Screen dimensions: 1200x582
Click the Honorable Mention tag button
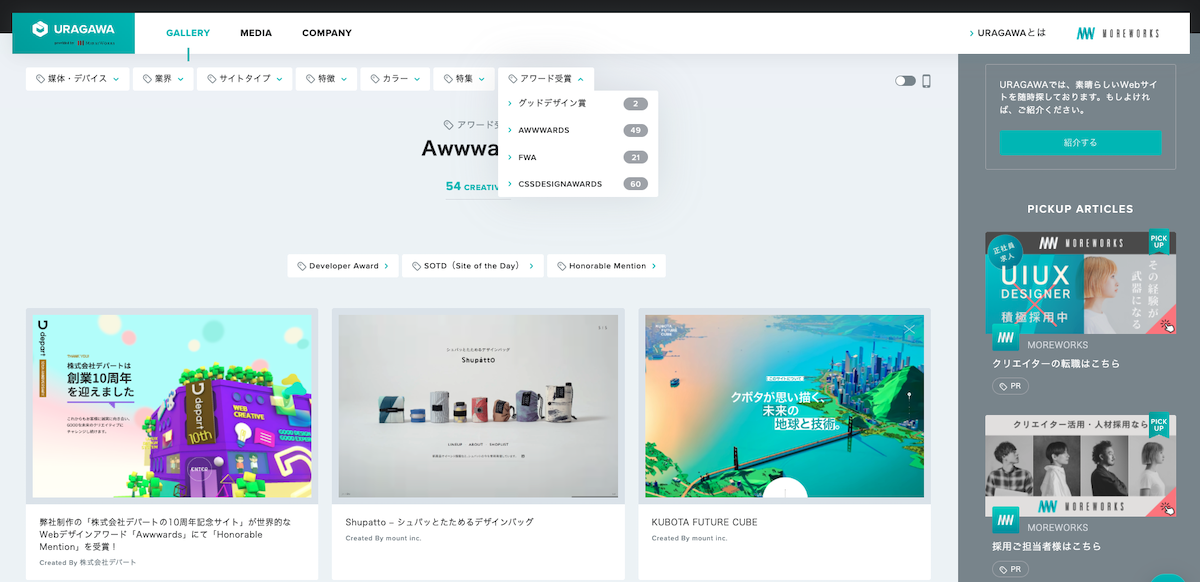[x=606, y=266]
